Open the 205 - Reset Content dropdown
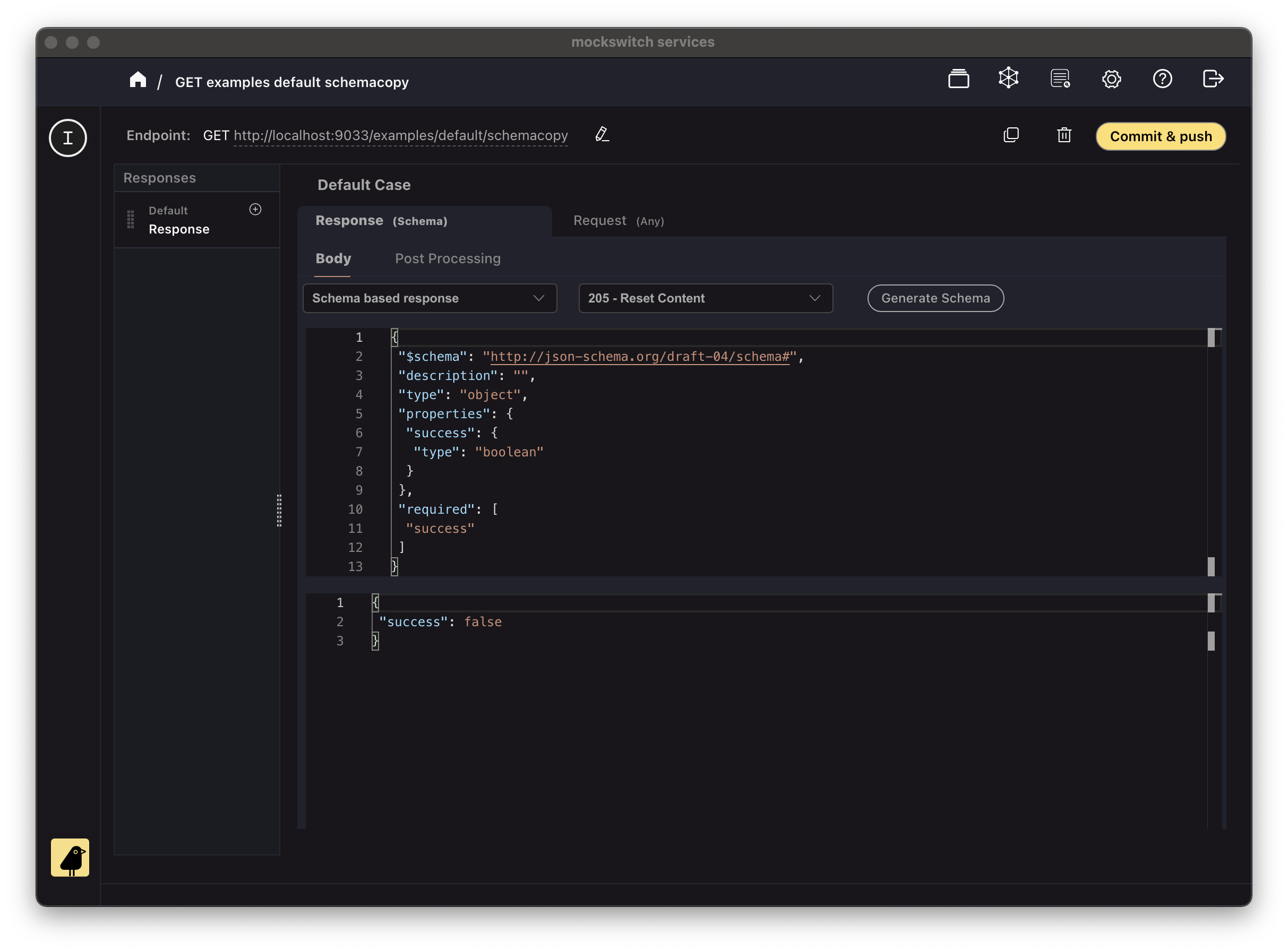 pyautogui.click(x=705, y=298)
